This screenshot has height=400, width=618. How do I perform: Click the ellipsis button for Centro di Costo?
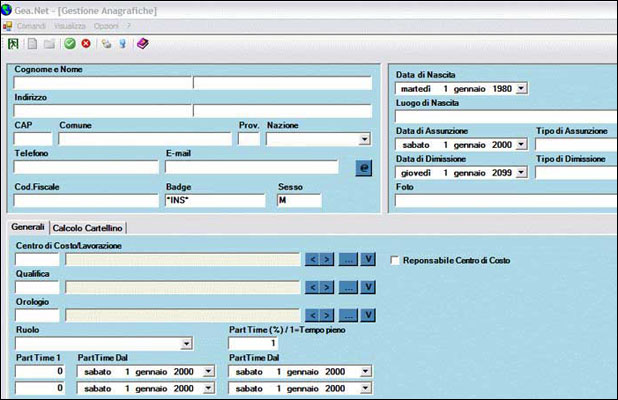coord(347,260)
